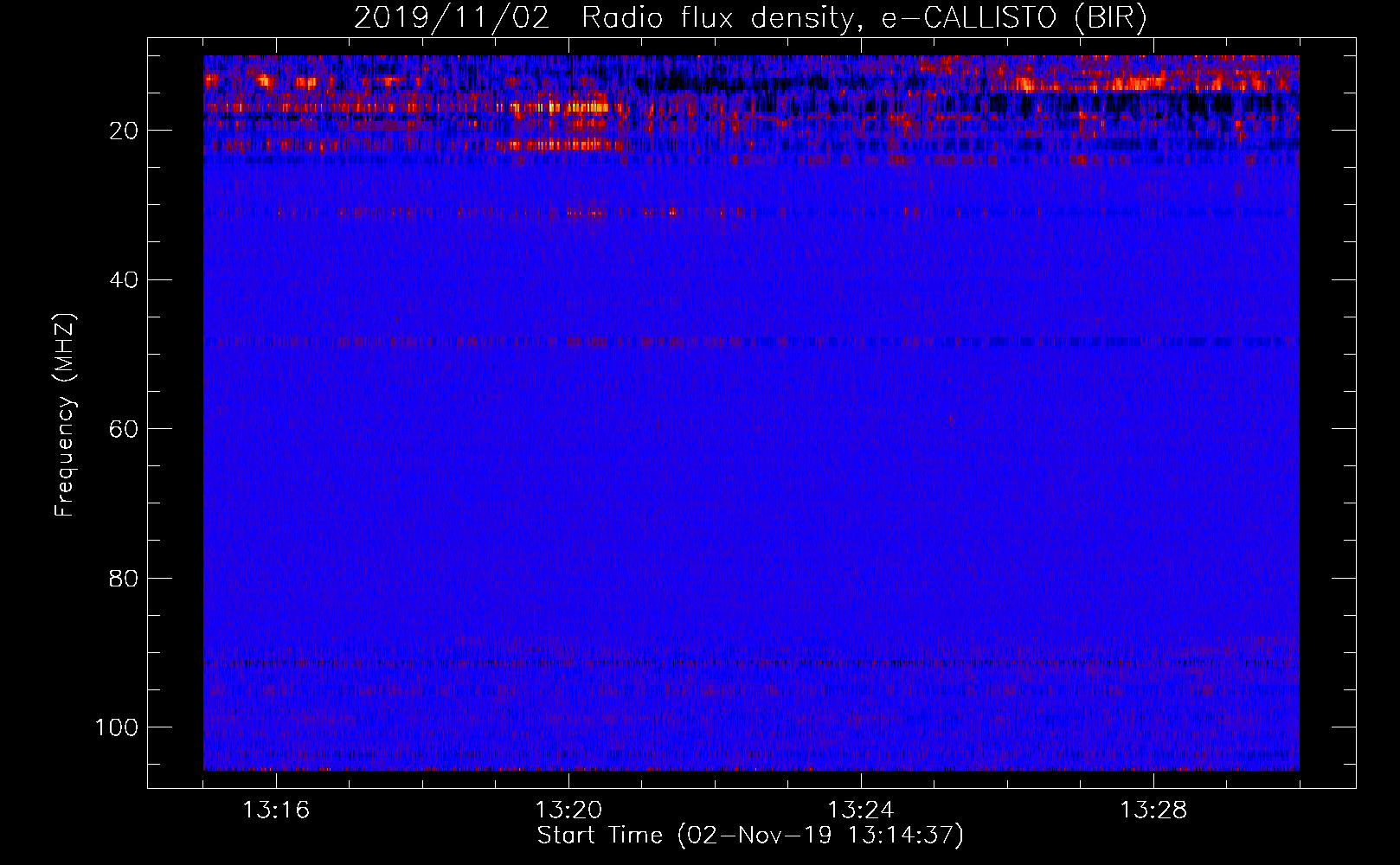Select the plot title text '2019/11/02 Radio flux density, e-CALLISTO (BIR)'
Viewport: 1400px width, 865px height.
tap(751, 17)
